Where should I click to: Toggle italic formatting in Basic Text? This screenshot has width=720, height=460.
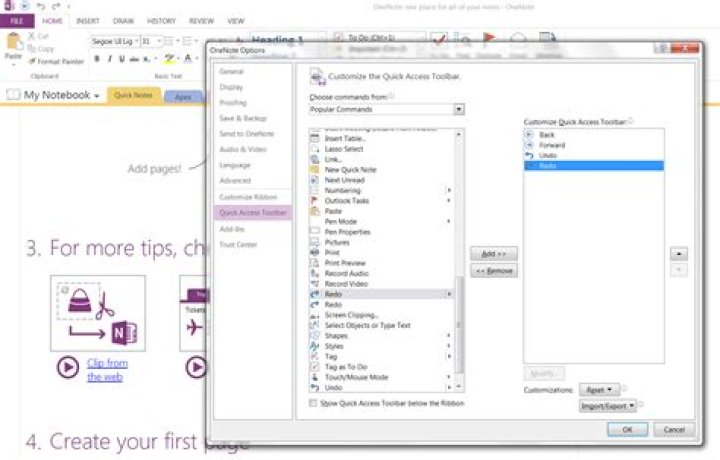(x=109, y=59)
